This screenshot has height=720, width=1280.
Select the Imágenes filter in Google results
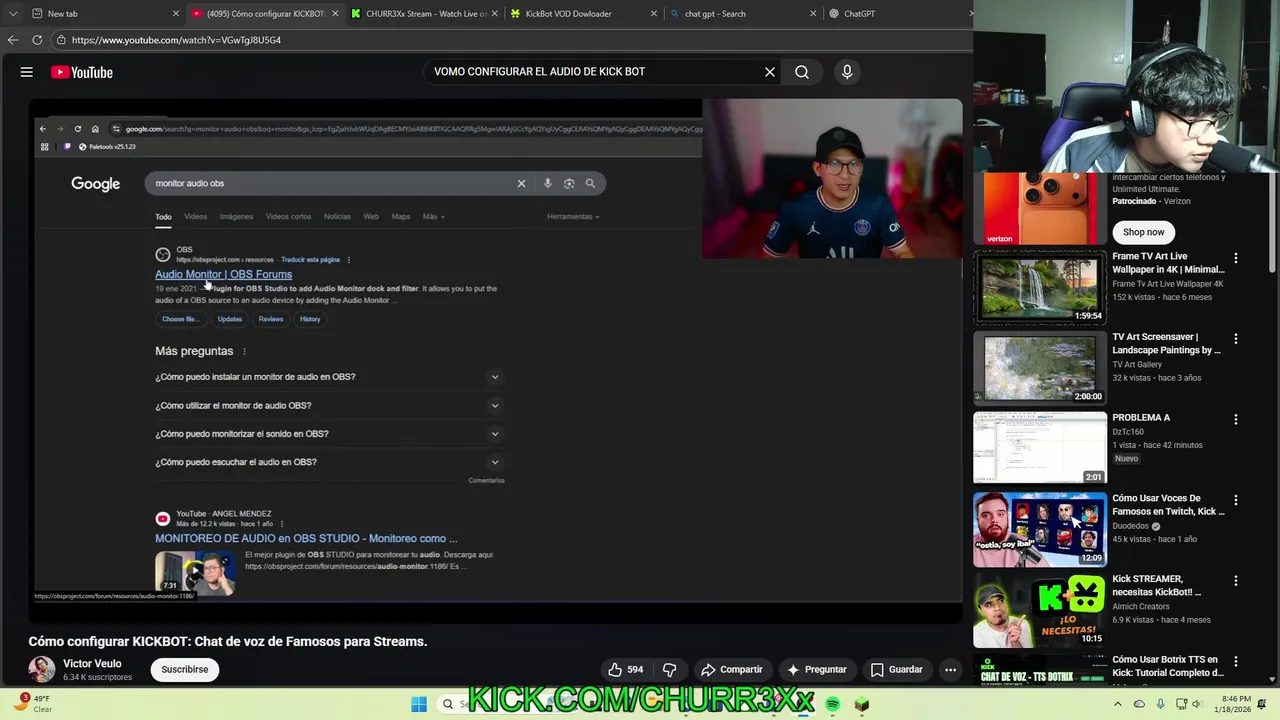tap(236, 216)
